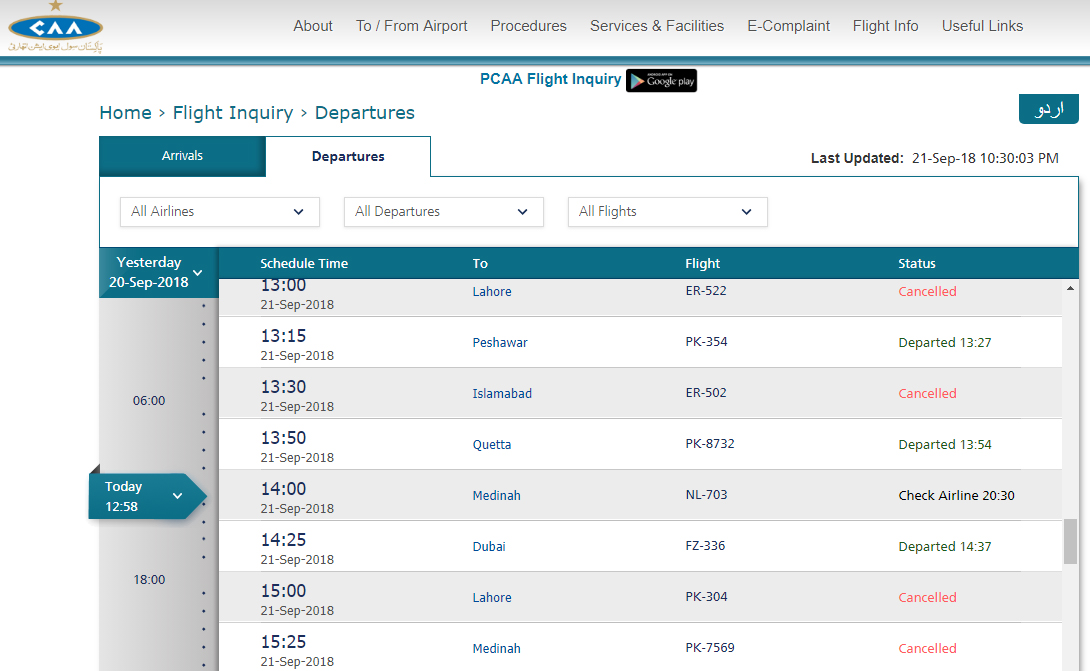
Task: Open the Useful Links menu
Action: point(982,26)
